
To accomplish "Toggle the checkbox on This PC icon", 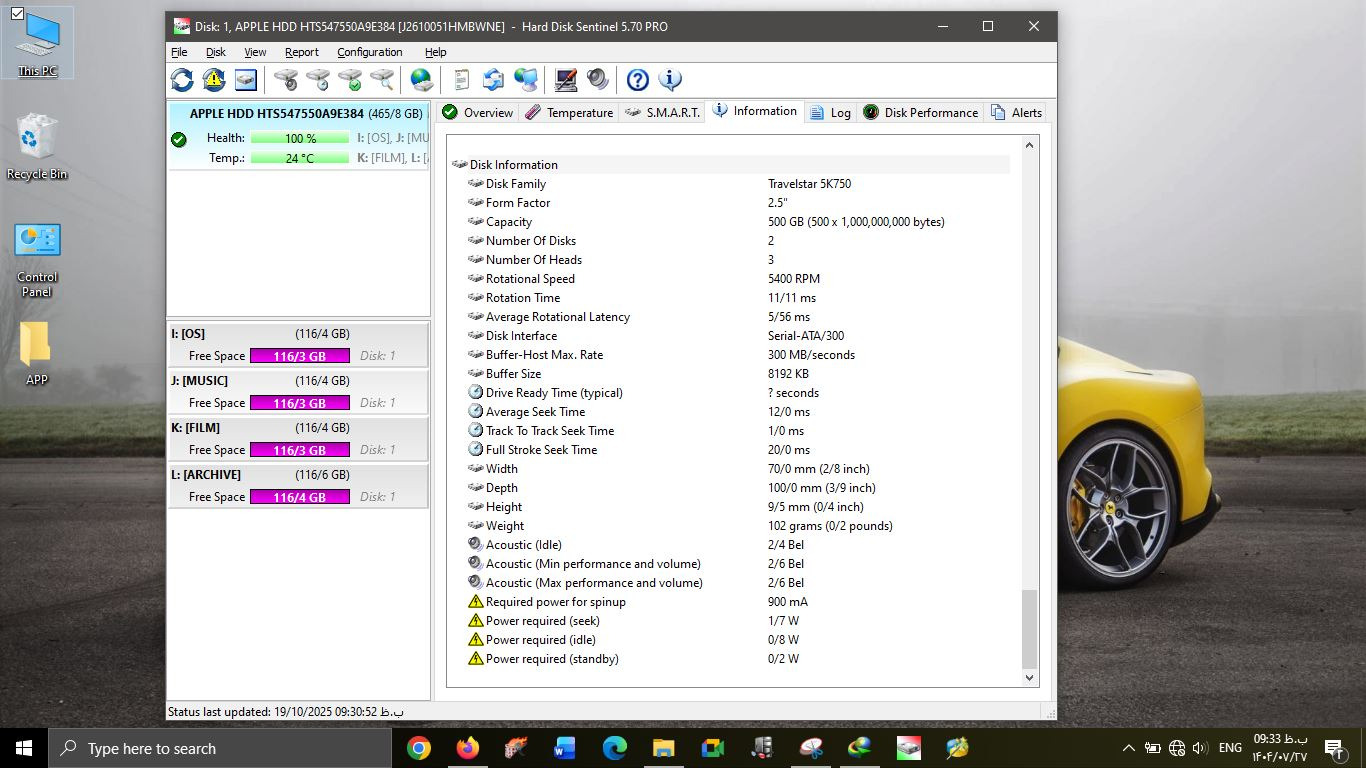I will point(17,14).
